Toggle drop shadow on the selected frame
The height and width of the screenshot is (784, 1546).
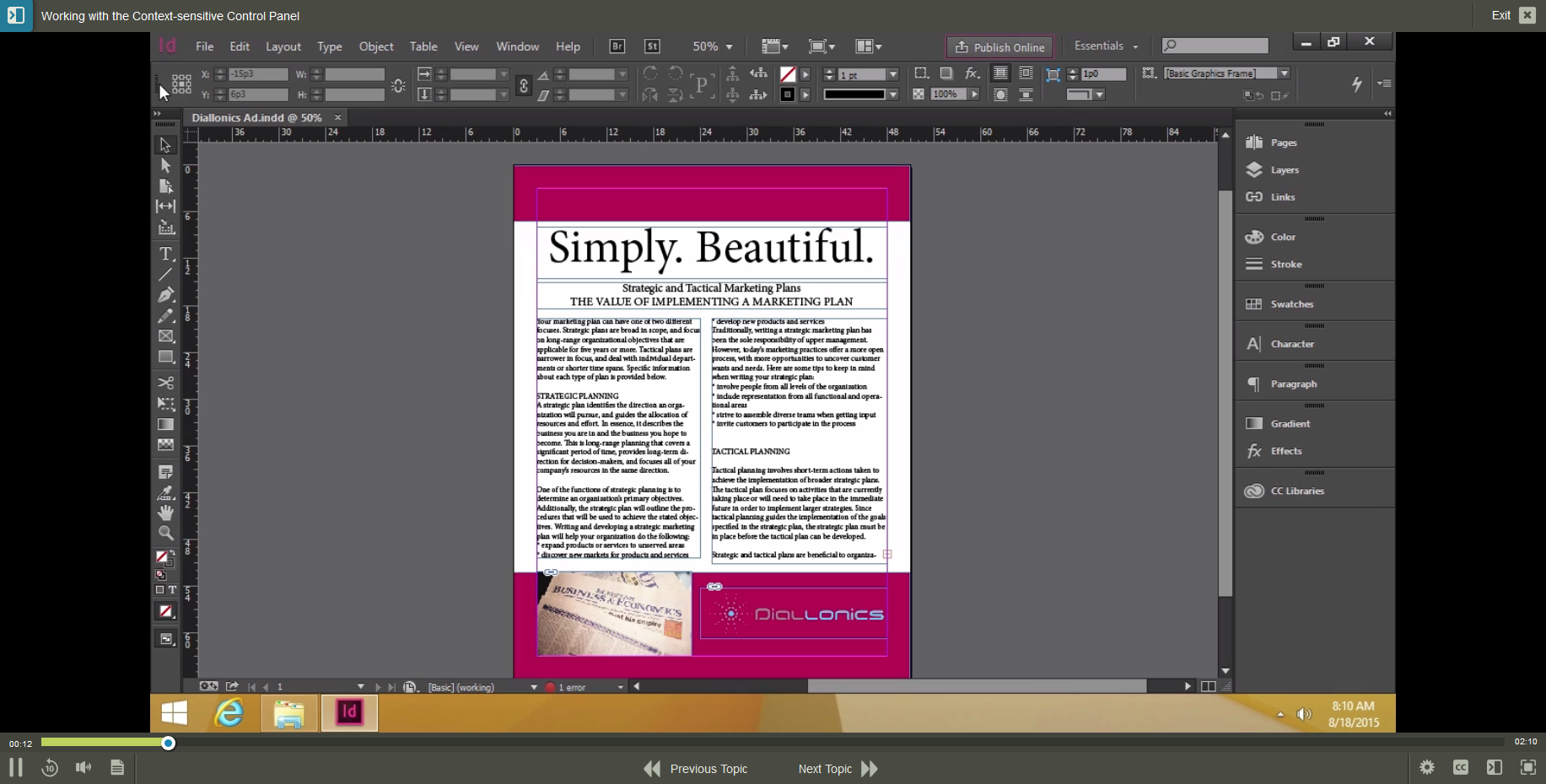coord(946,73)
